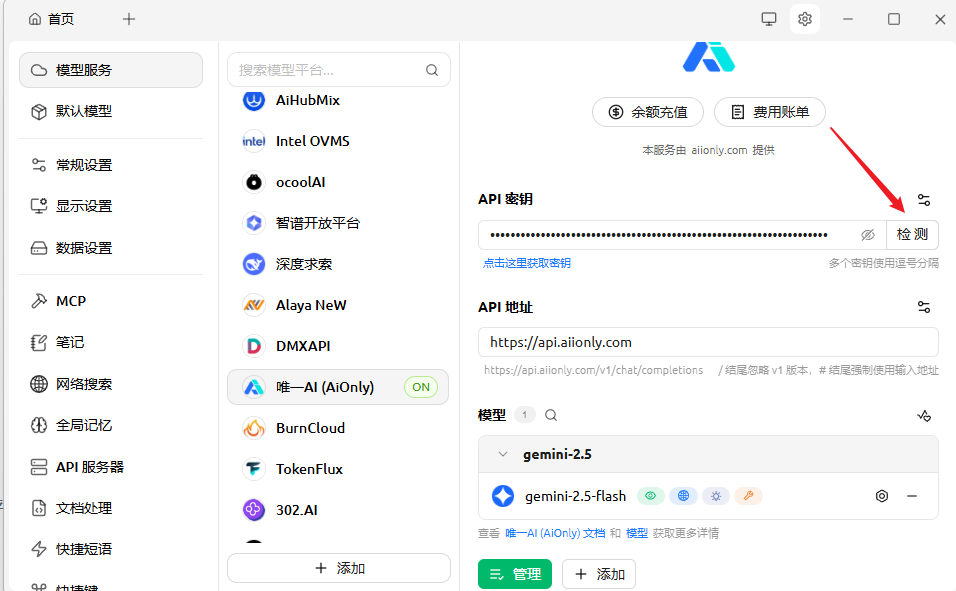This screenshot has width=956, height=591.
Task: Click the web search globe tag on gemini-2.5-flash
Action: point(683,496)
